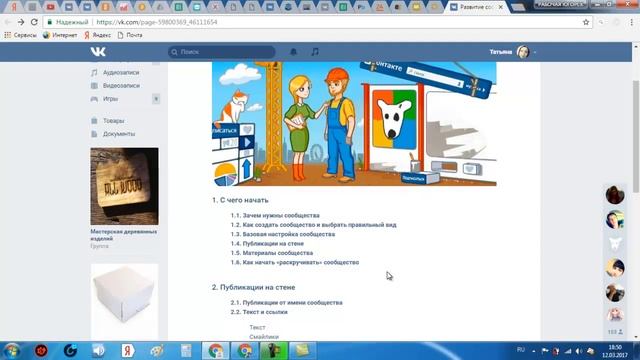This screenshot has height=360, width=640.
Task: Open Sticky Notes from the taskbar
Action: click(x=302, y=351)
